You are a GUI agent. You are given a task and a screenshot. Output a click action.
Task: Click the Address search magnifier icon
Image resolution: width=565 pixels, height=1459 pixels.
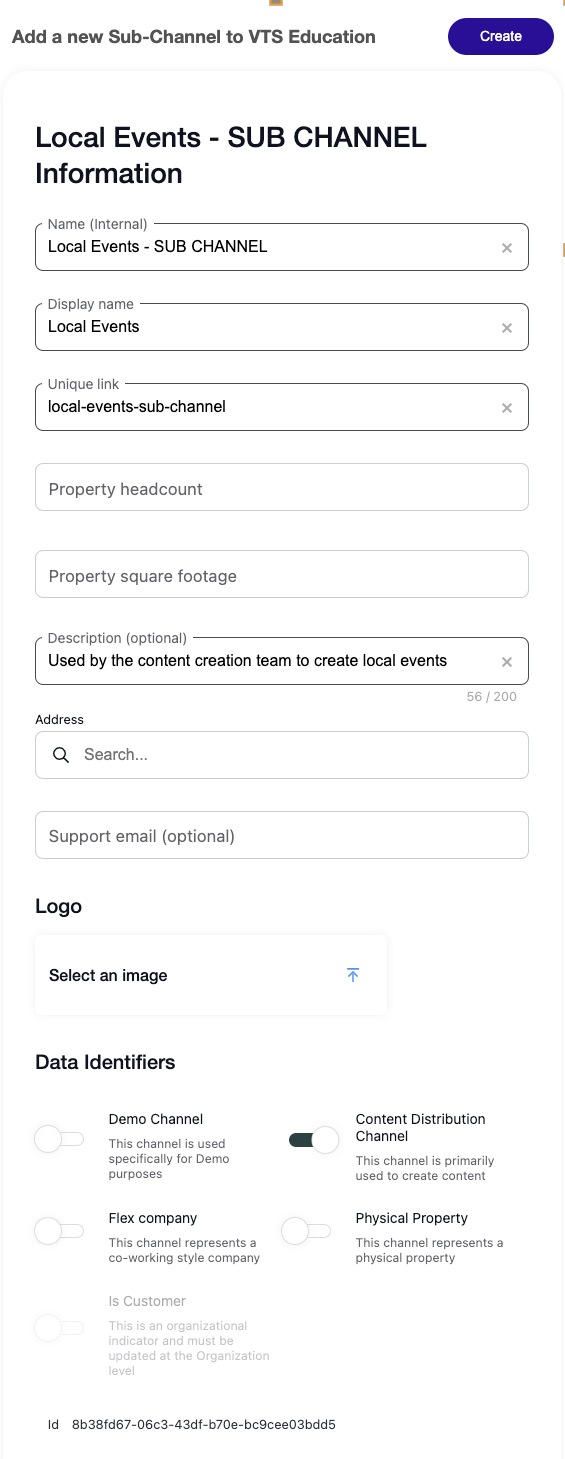(61, 755)
